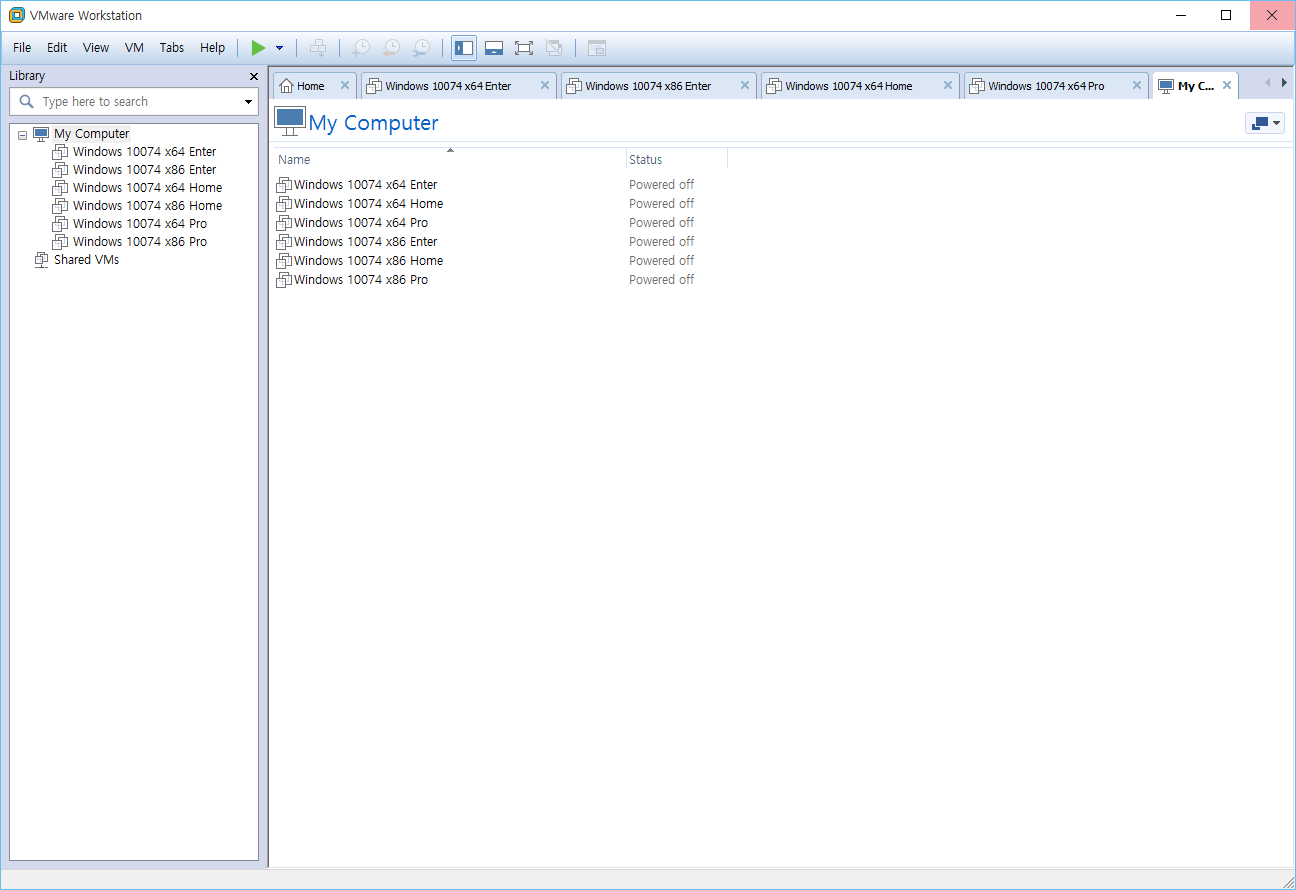
Task: Select Windows 10074 x64 Enter in the list
Action: [365, 185]
